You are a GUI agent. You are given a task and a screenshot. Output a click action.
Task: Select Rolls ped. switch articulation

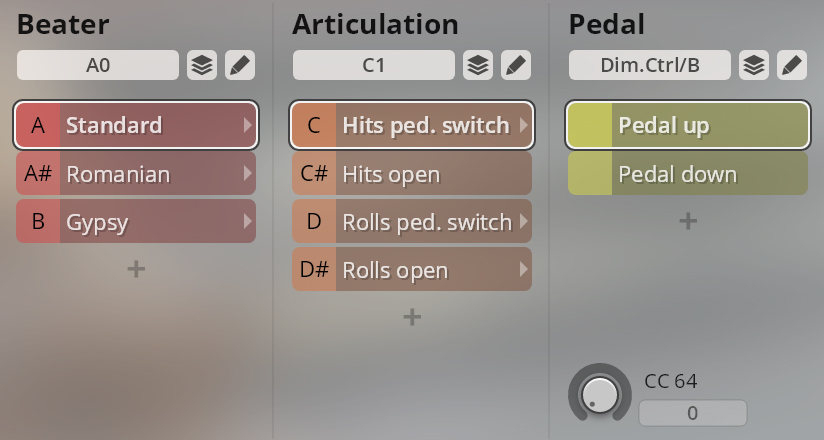pos(412,221)
